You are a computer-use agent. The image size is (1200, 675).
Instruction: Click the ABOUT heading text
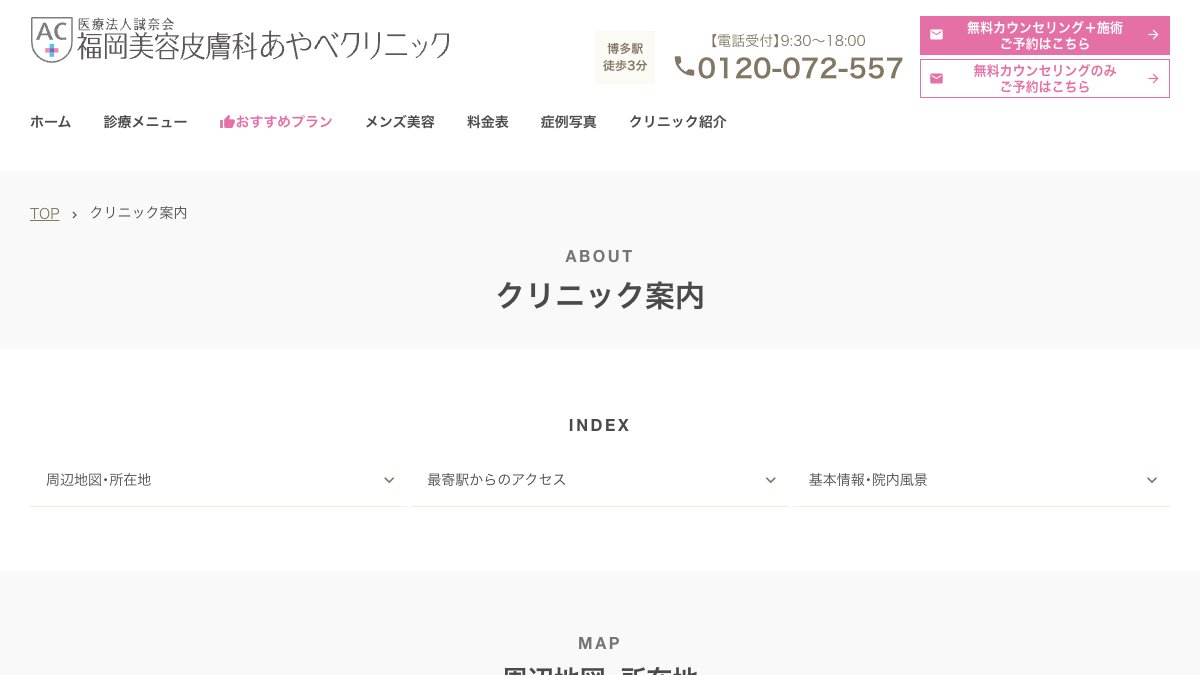pos(600,256)
